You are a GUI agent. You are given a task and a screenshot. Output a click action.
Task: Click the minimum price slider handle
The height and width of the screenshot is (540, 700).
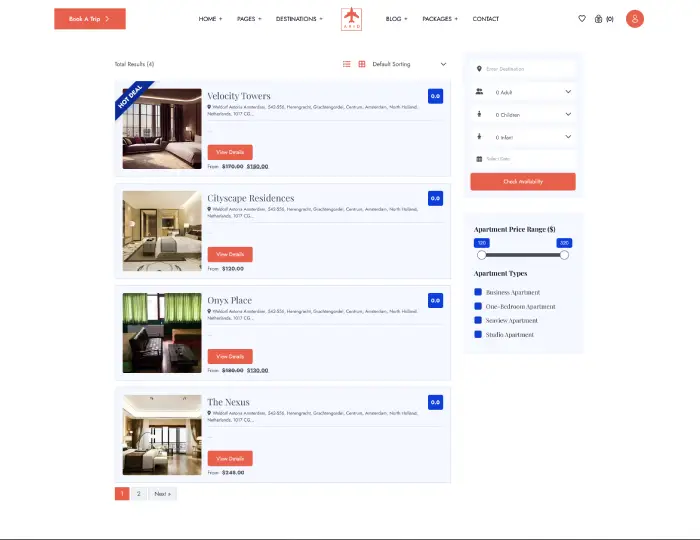[481, 255]
